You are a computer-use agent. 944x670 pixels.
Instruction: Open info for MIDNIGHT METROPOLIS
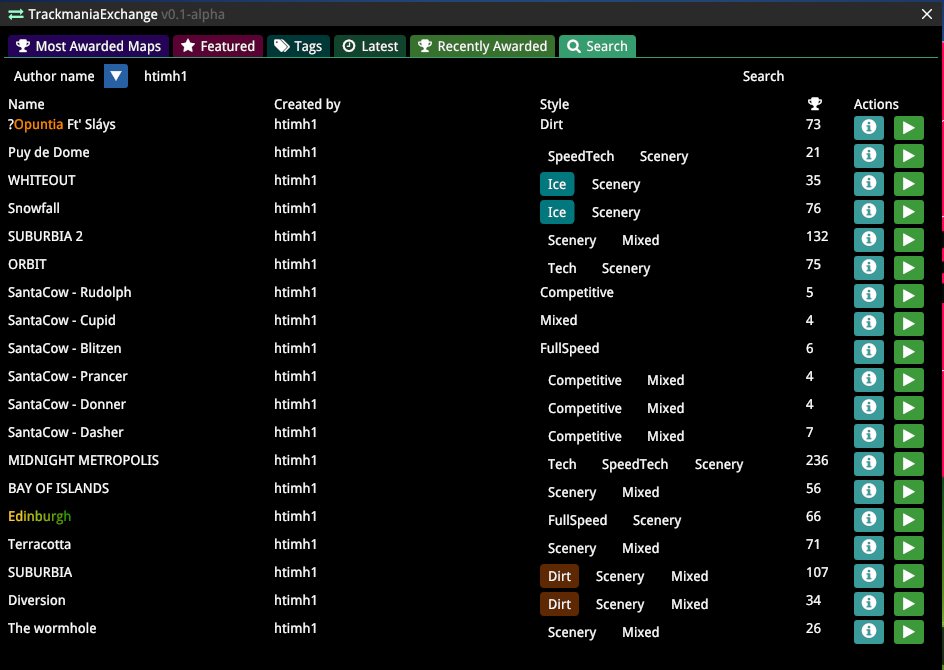(x=868, y=464)
